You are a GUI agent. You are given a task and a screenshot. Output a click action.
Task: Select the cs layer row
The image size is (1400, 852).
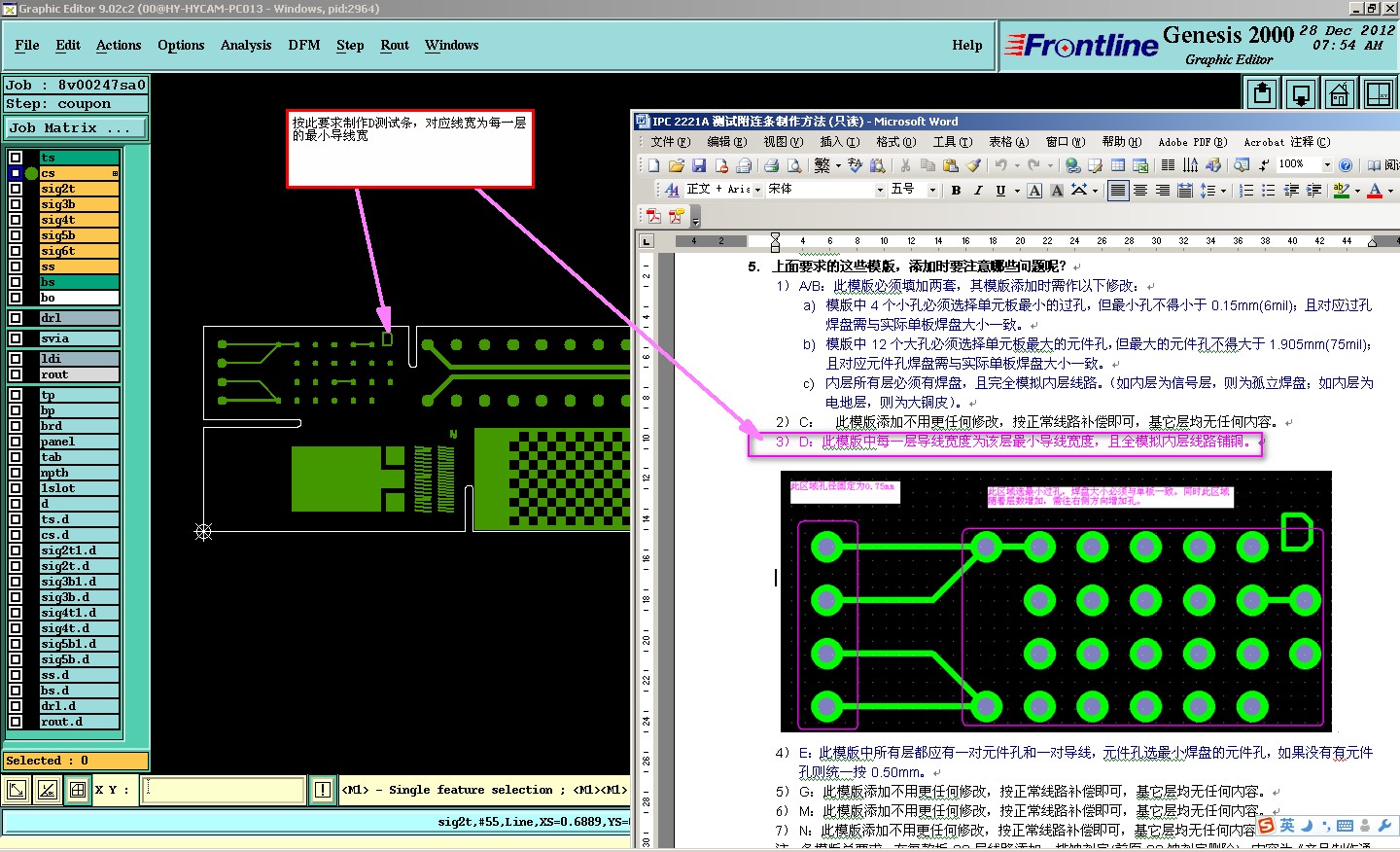click(79, 173)
